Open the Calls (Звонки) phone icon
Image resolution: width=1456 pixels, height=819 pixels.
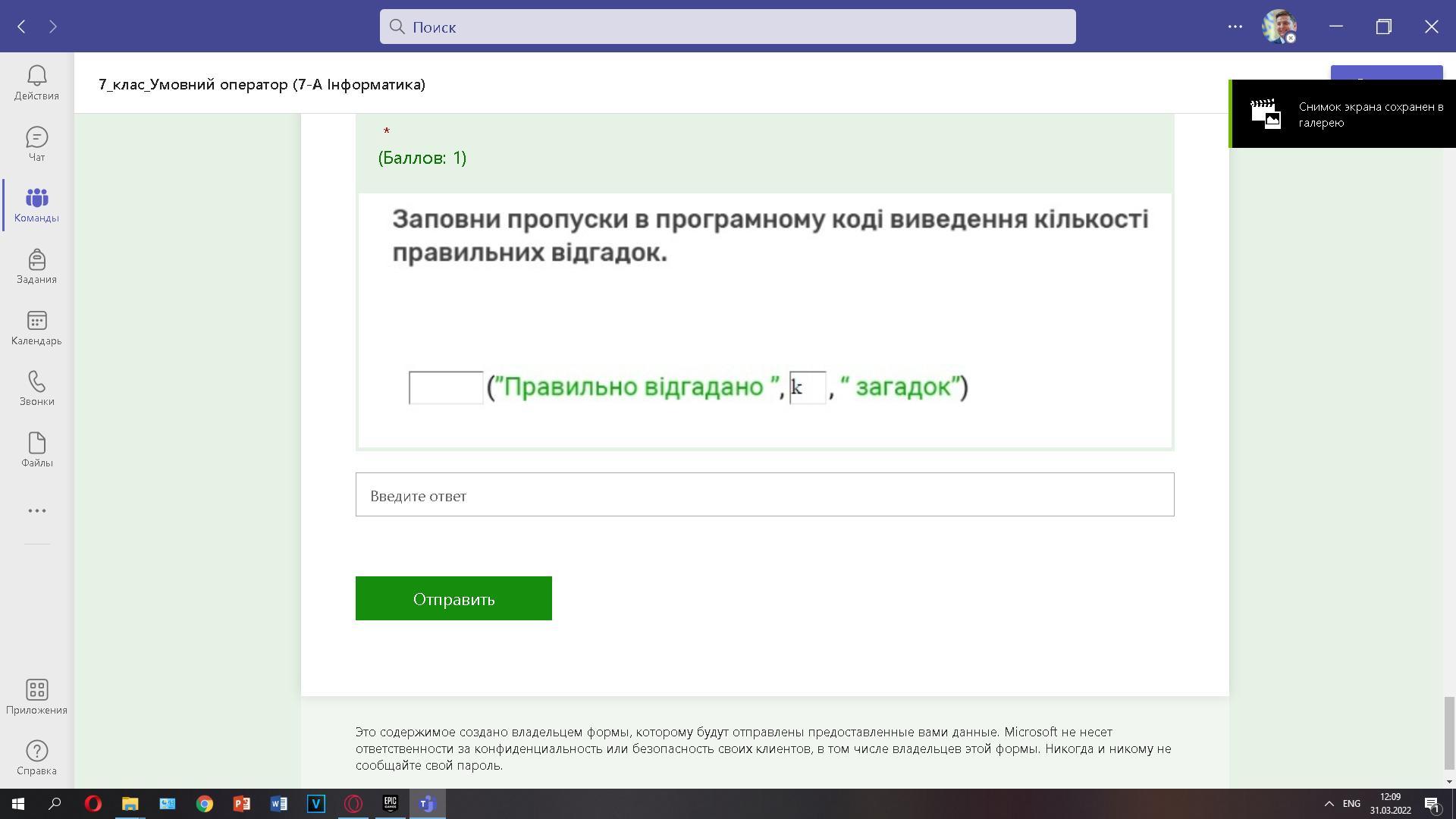click(36, 389)
